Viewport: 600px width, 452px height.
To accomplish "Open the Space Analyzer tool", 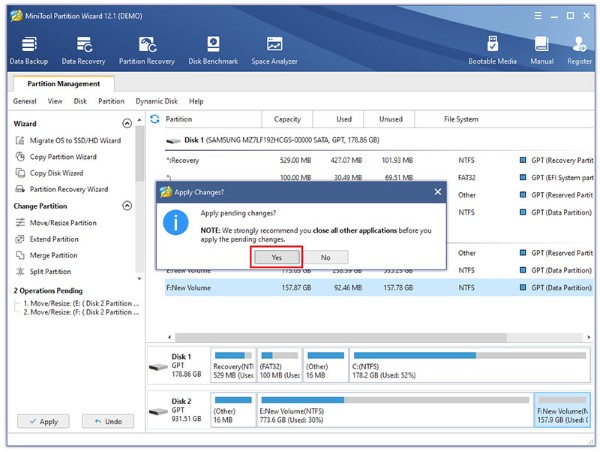I will tap(274, 50).
